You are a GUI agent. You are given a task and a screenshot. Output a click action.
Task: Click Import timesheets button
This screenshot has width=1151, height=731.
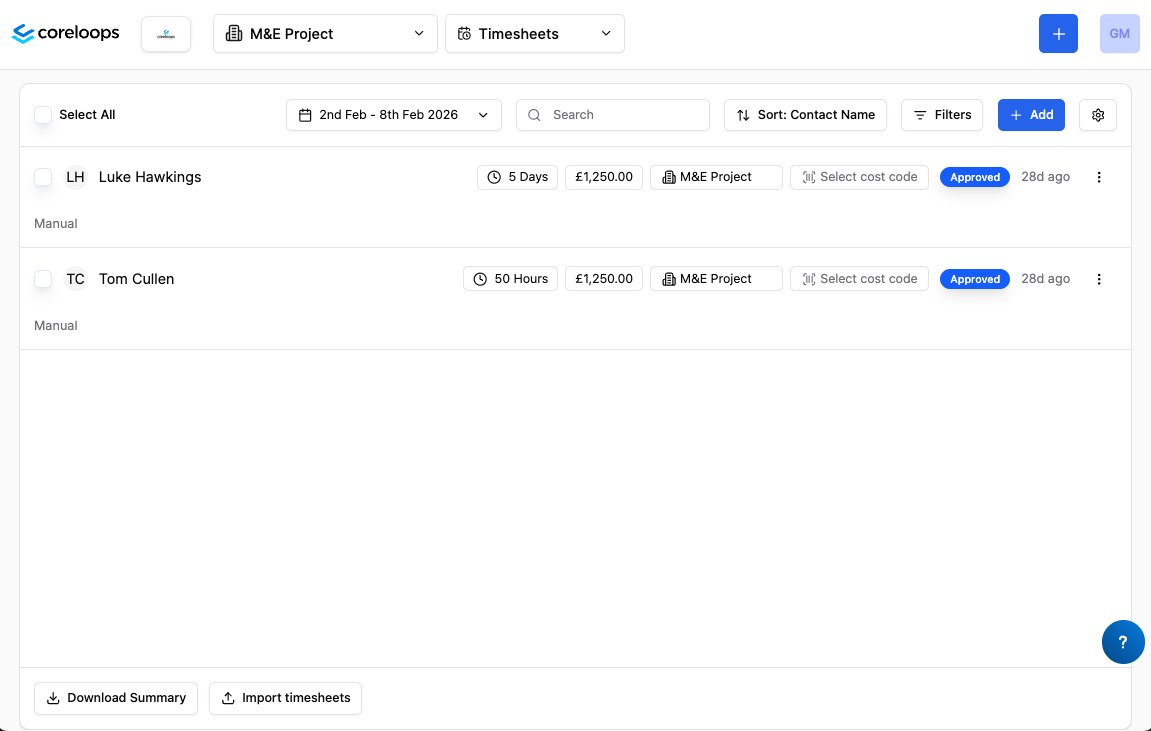coord(286,698)
